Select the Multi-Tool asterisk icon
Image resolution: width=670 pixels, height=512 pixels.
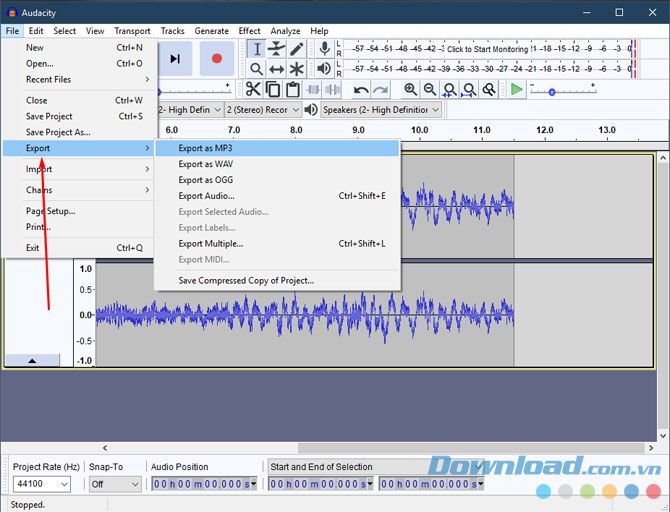click(296, 69)
